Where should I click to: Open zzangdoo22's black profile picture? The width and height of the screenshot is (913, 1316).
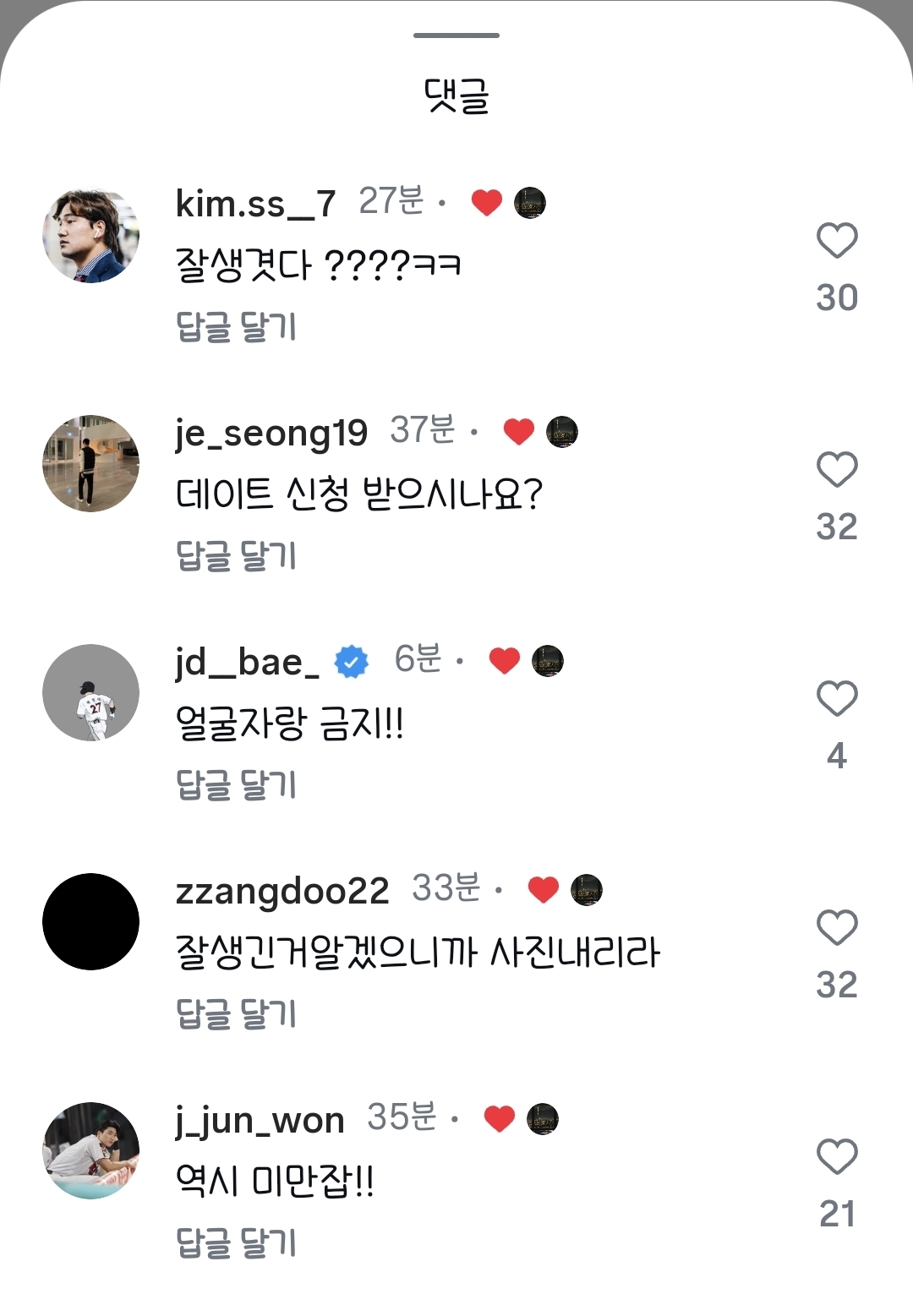[x=90, y=921]
